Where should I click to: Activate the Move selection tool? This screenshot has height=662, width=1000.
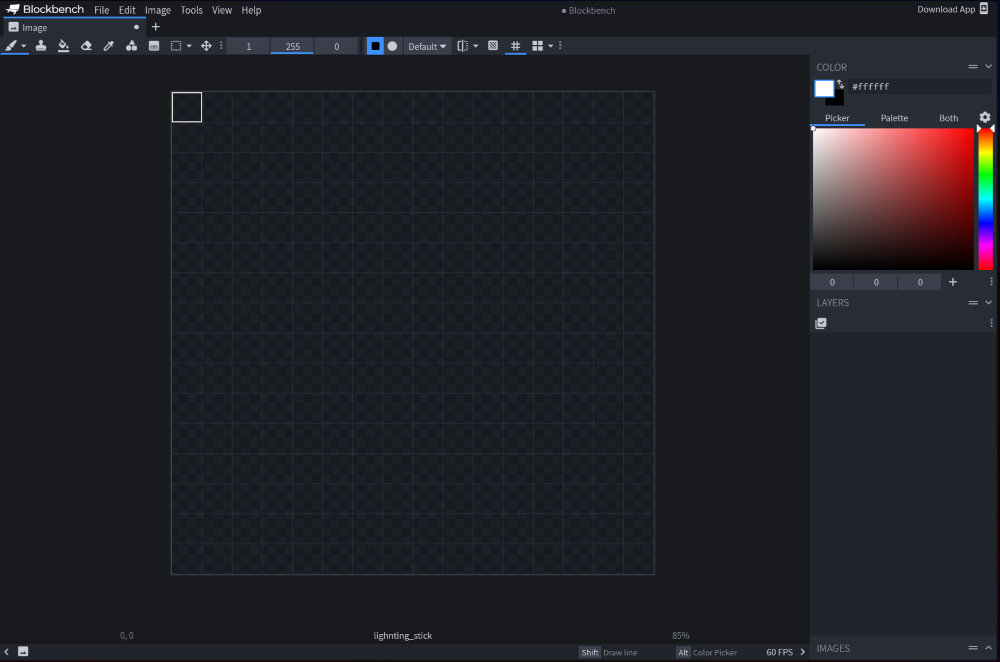tap(206, 46)
